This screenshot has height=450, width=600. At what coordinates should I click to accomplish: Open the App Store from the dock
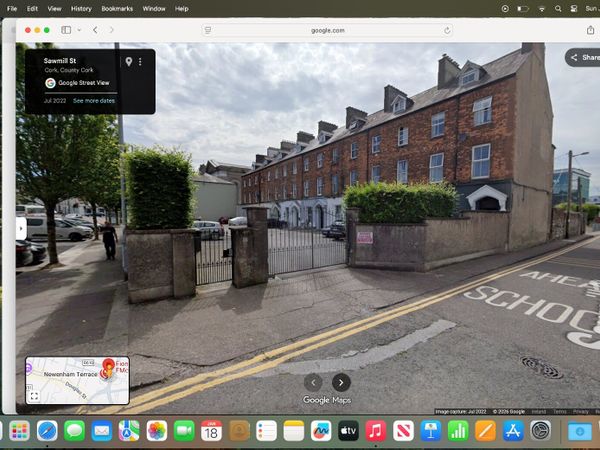click(x=513, y=431)
